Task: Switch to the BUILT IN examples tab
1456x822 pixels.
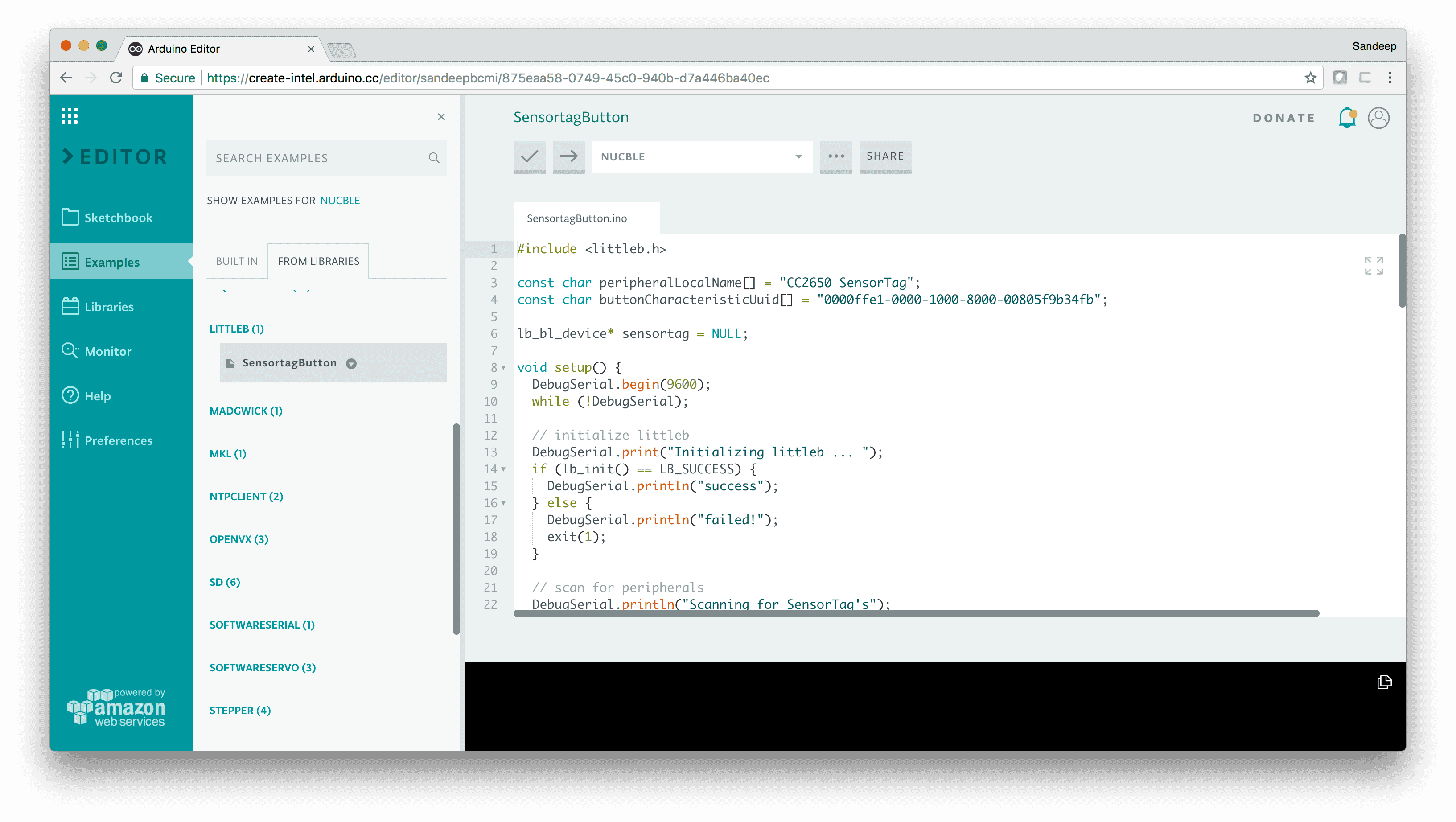Action: click(236, 261)
